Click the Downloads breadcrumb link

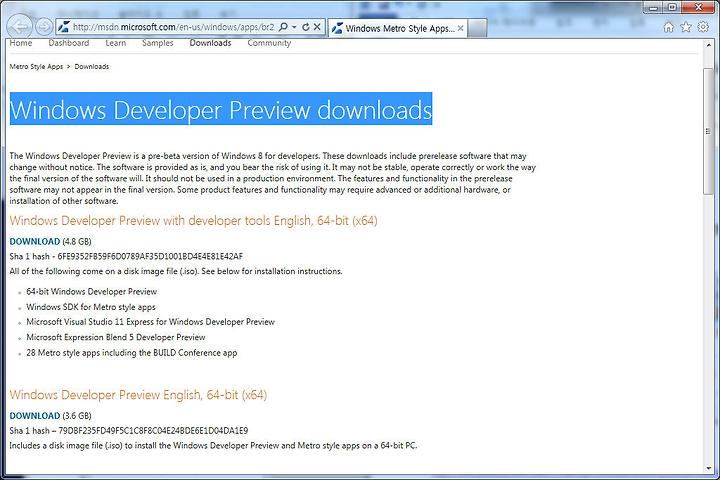(92, 67)
